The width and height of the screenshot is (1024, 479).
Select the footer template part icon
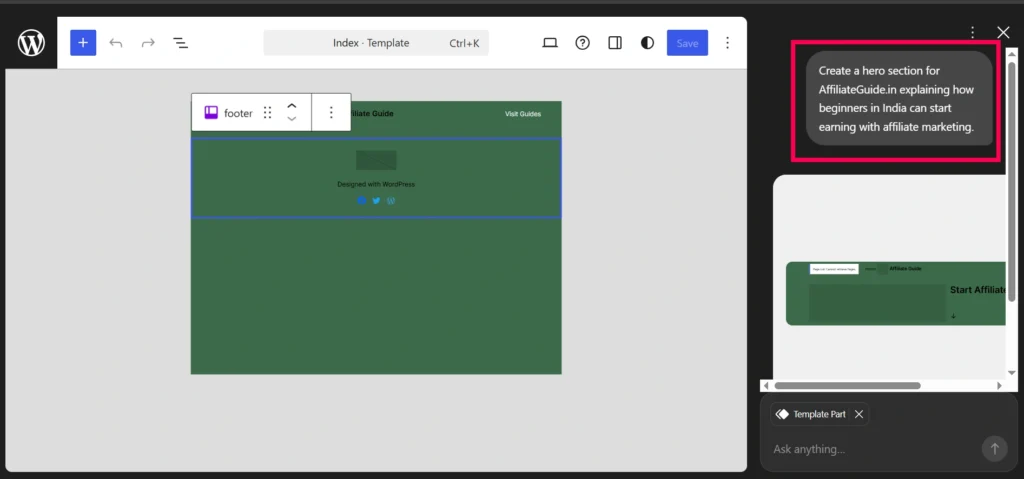point(212,113)
